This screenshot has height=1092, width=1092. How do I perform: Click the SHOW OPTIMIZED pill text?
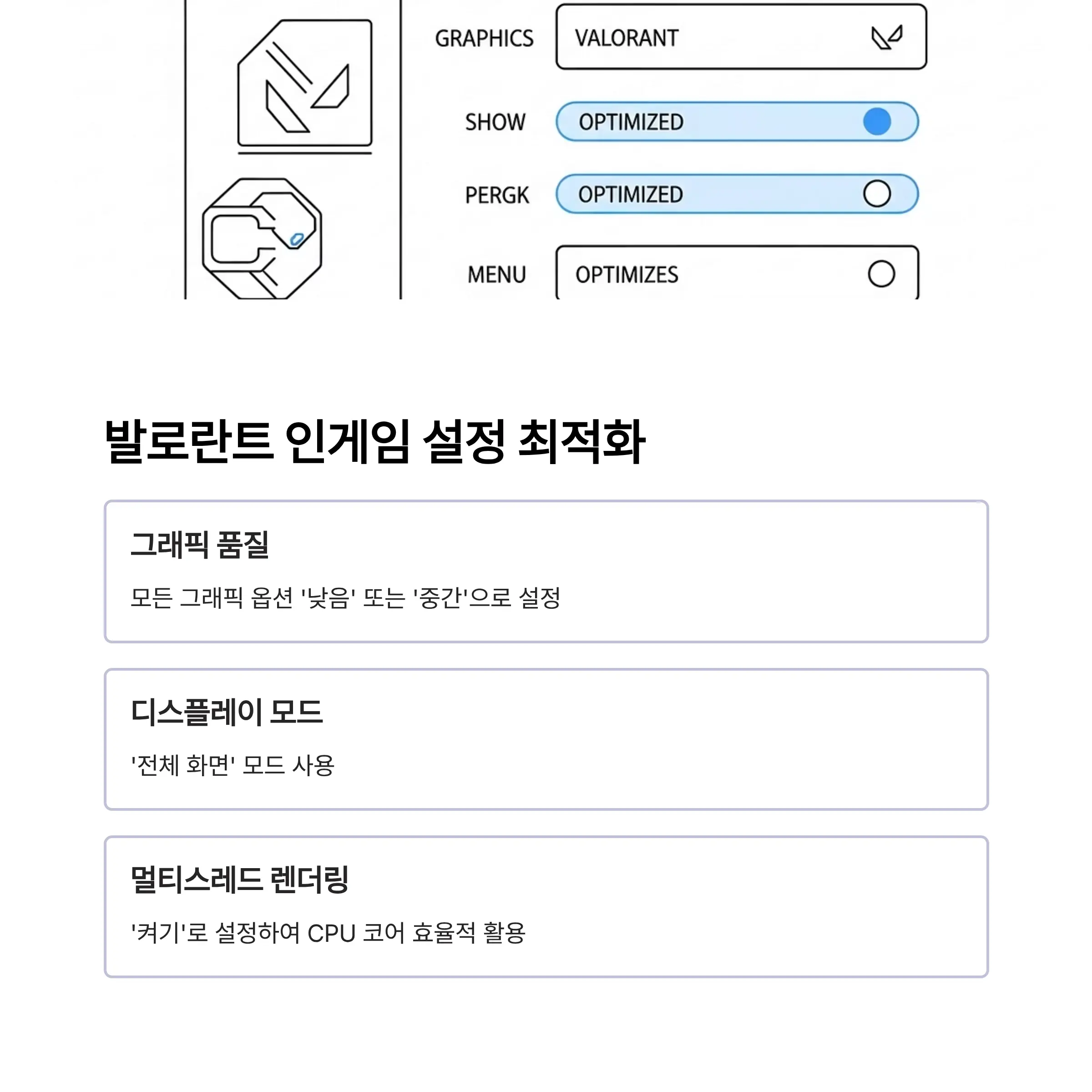tap(631, 122)
